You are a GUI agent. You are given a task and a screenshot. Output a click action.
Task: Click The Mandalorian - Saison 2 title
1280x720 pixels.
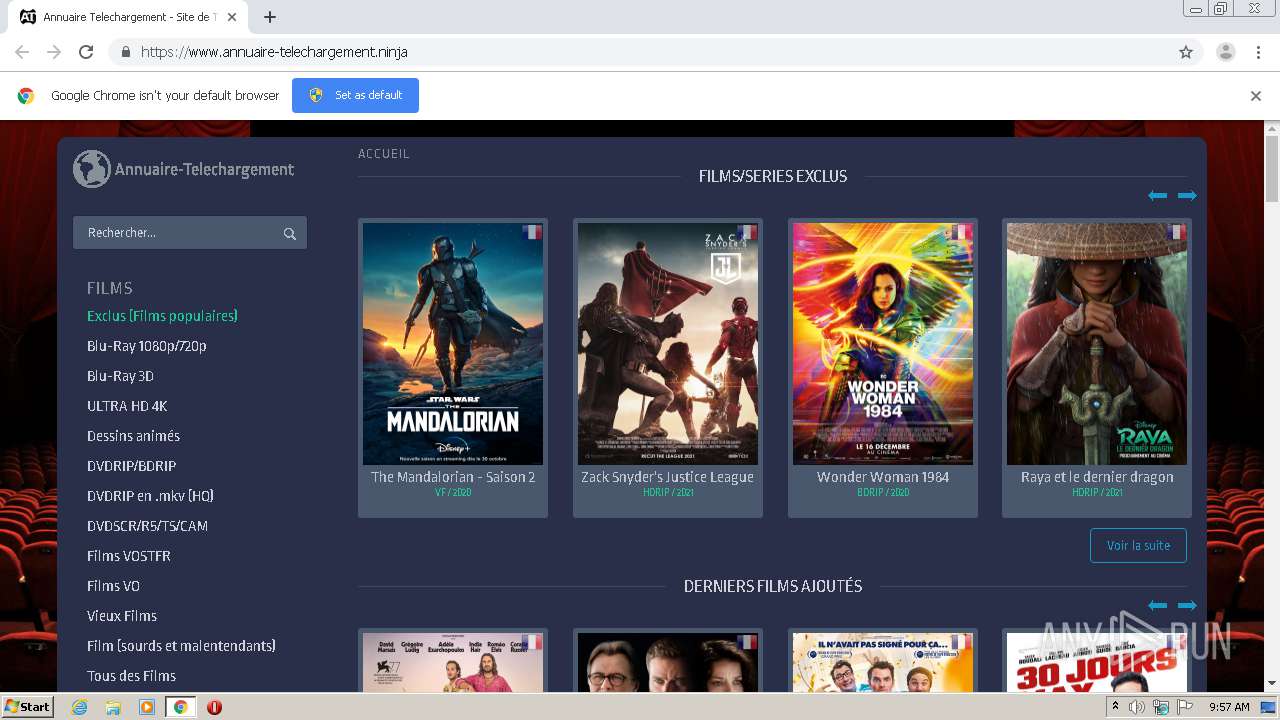point(453,477)
